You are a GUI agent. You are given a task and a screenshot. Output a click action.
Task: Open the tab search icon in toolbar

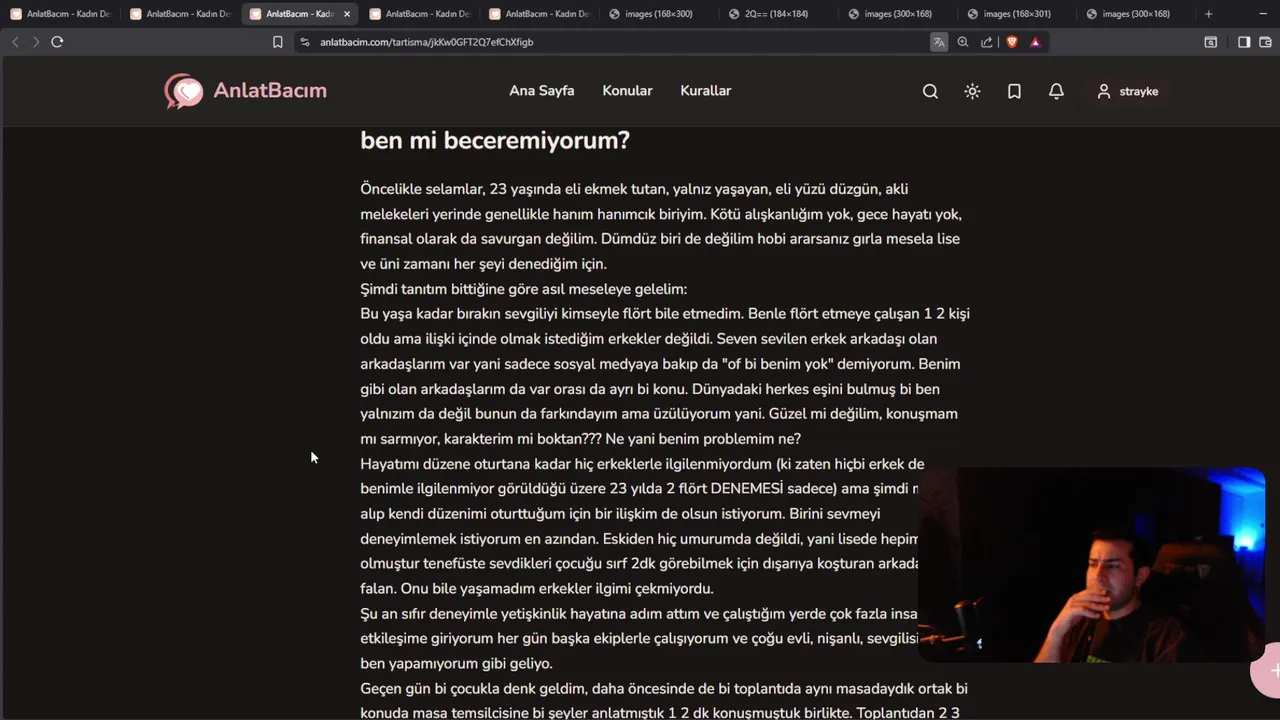(x=1211, y=42)
